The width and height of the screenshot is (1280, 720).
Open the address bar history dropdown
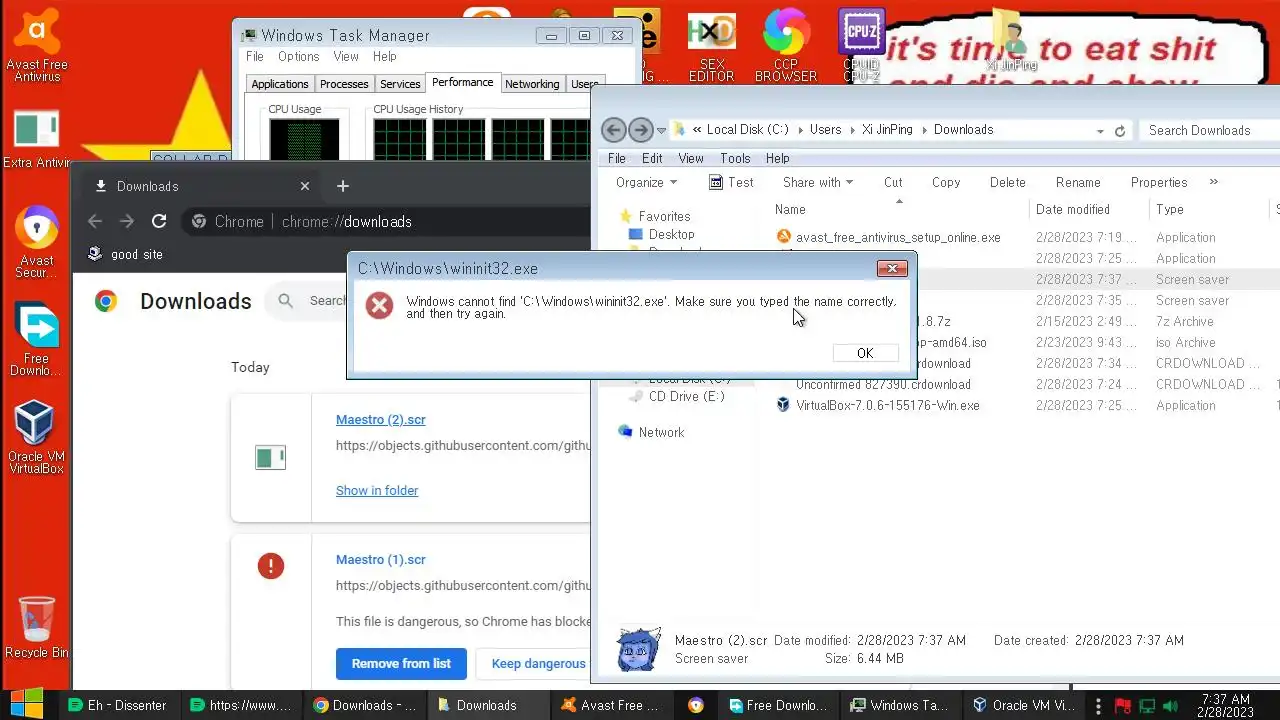pyautogui.click(x=1100, y=131)
